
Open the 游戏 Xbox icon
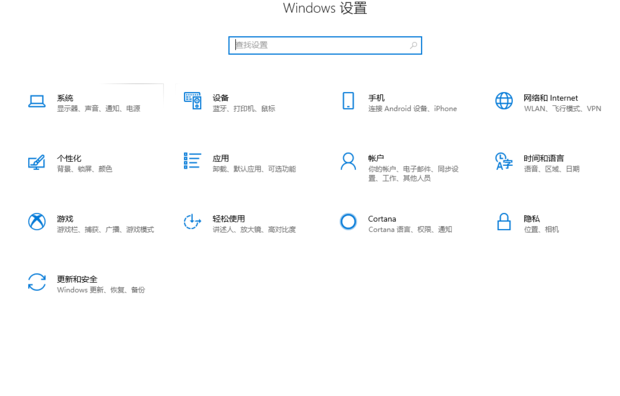coord(37,222)
